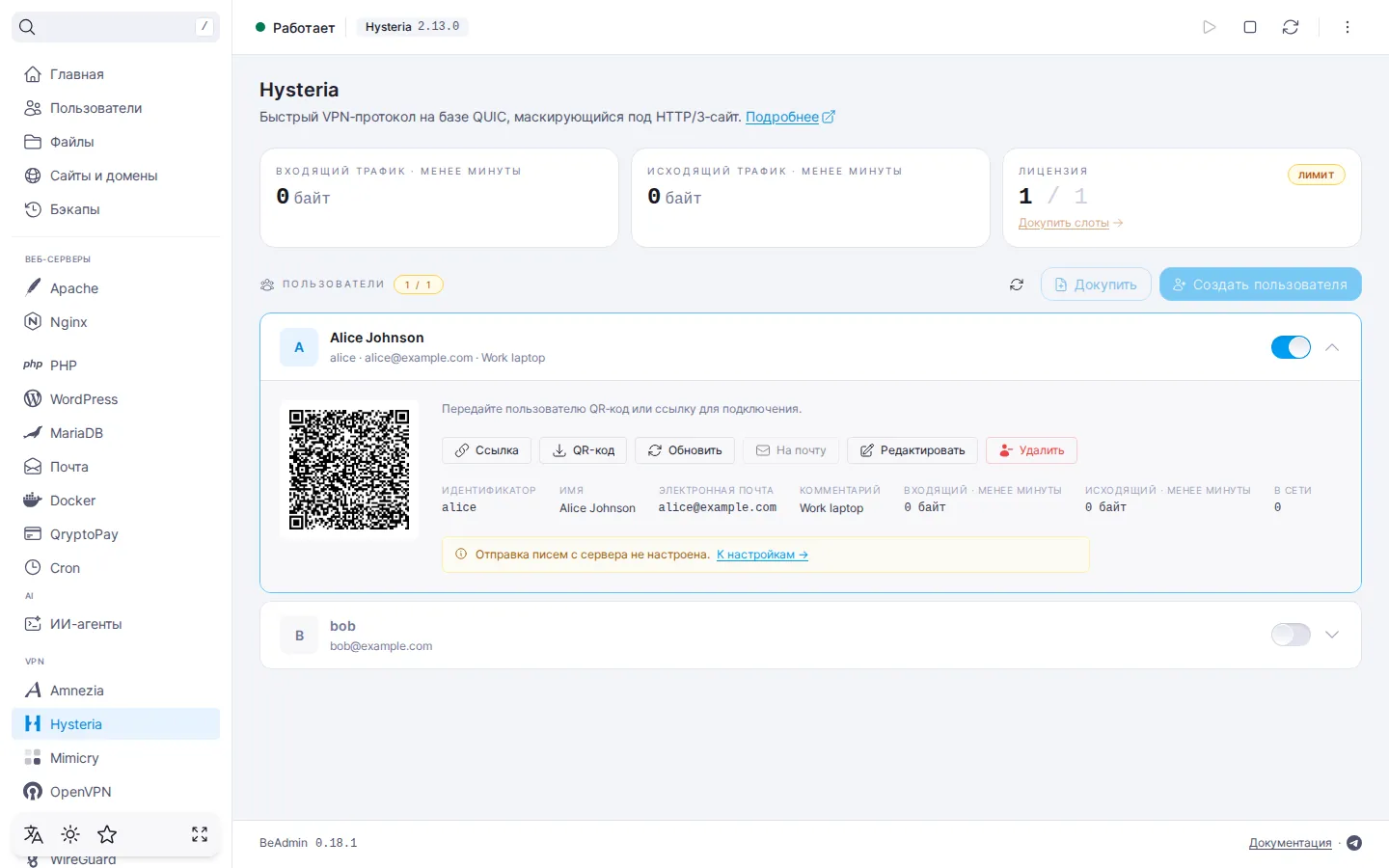Click the Докупить button
Image resolution: width=1389 pixels, height=868 pixels.
[1096, 285]
